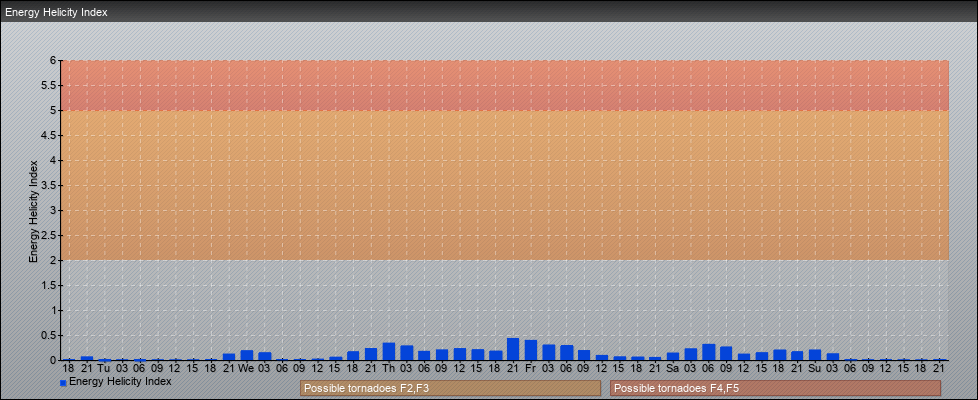Click the y-axis value '6'
This screenshot has width=978, height=400.
(54, 61)
